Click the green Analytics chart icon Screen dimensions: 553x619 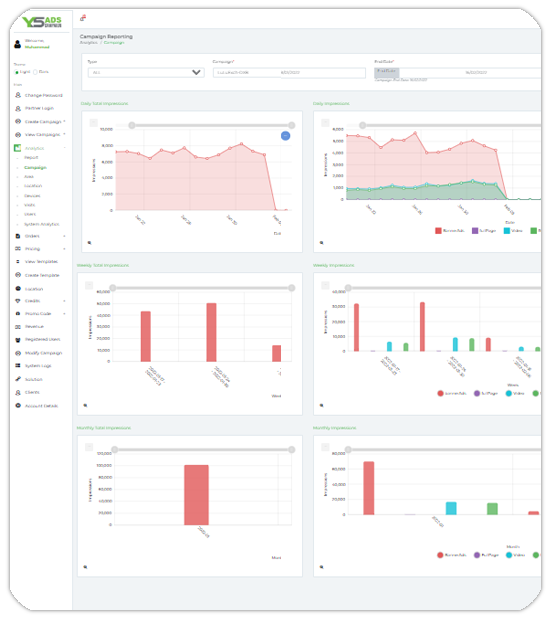pos(17,148)
